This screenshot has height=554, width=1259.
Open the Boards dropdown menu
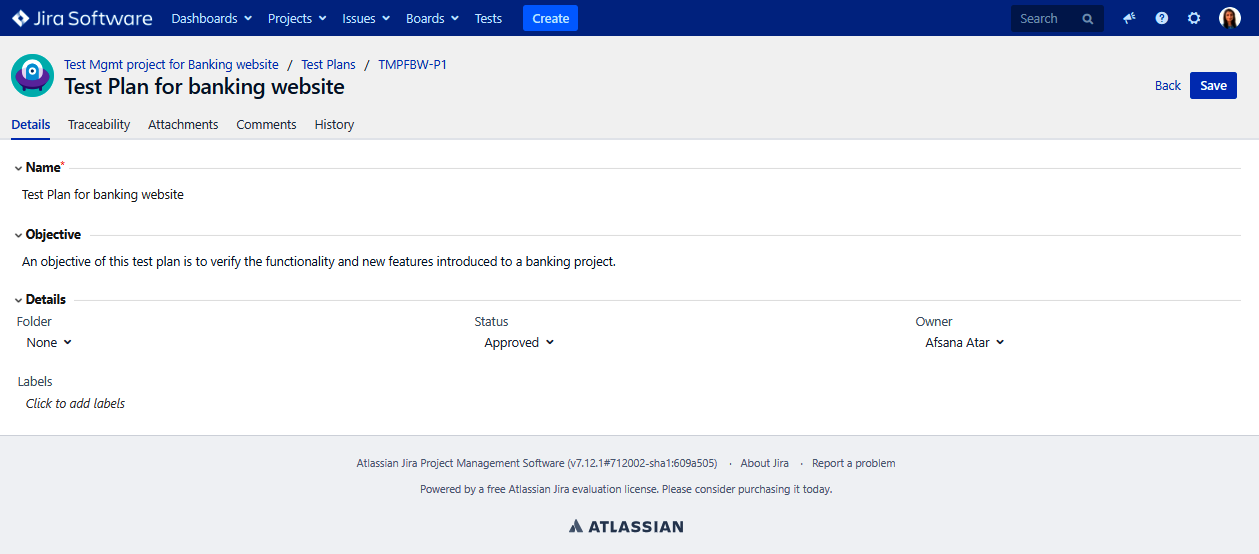pos(432,18)
